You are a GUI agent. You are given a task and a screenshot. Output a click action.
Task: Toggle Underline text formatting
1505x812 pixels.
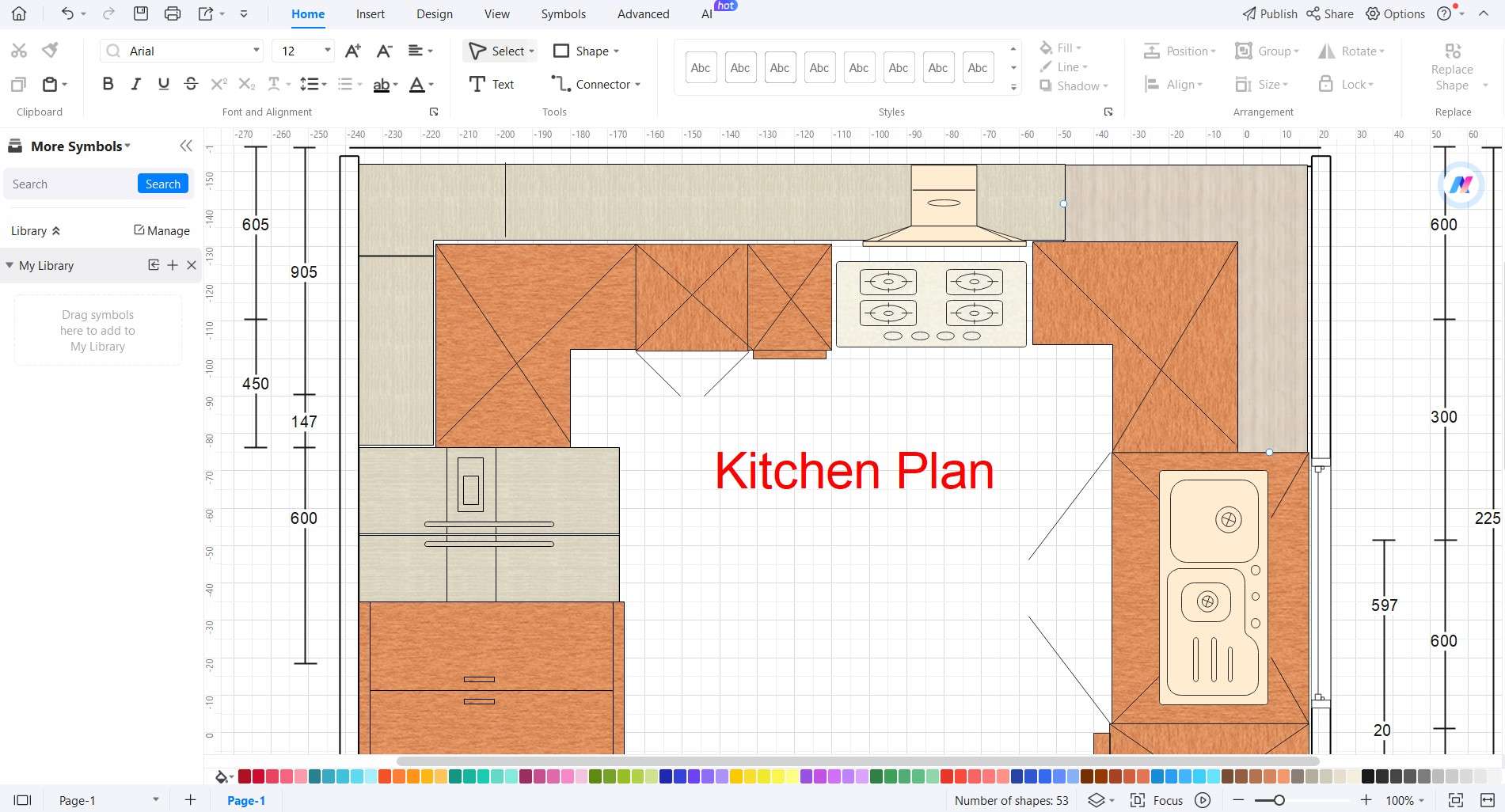[x=163, y=84]
